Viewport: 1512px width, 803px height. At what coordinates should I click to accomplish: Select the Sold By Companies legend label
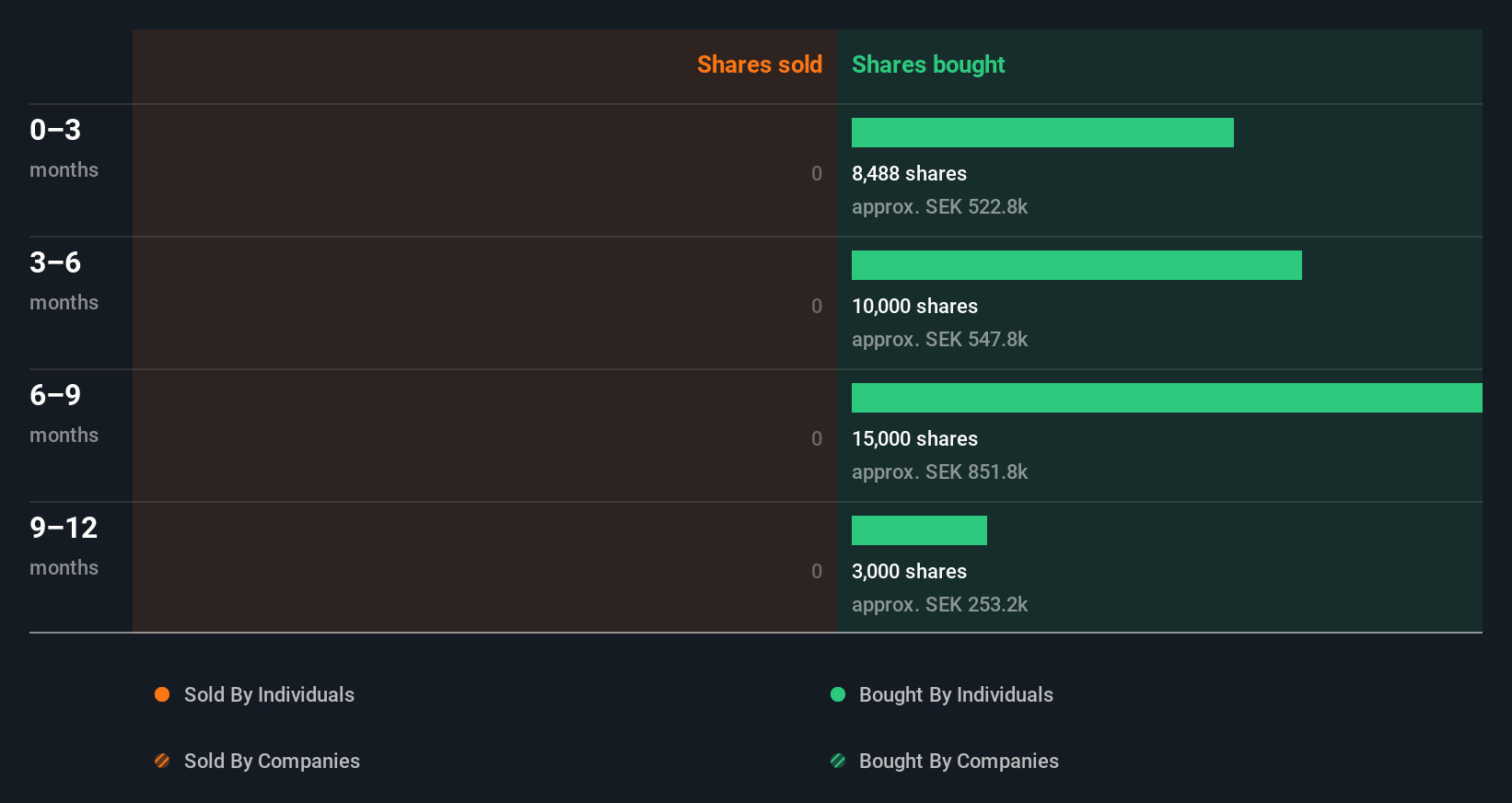[272, 761]
